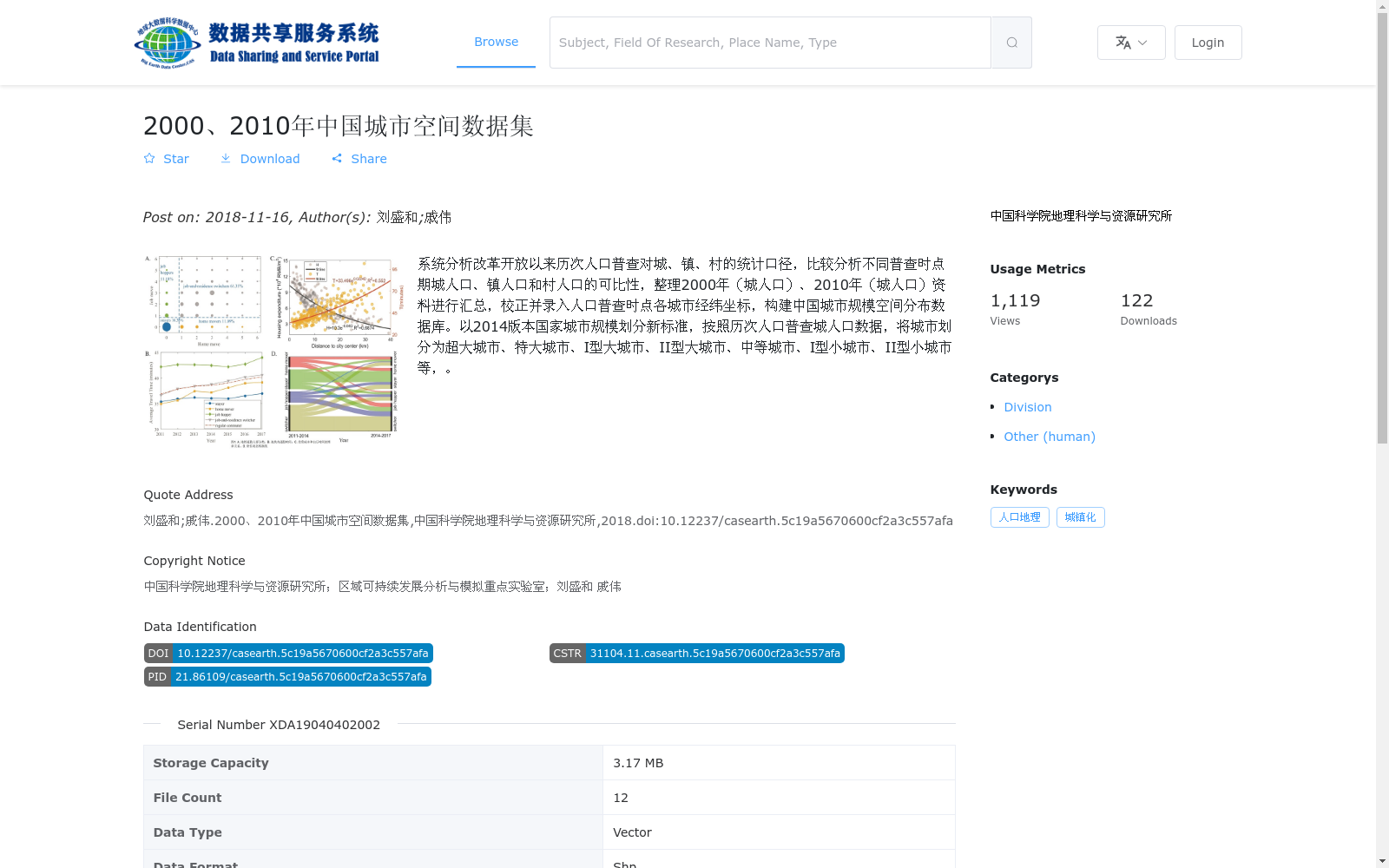1389x868 pixels.
Task: Click the Login button
Action: point(1208,43)
